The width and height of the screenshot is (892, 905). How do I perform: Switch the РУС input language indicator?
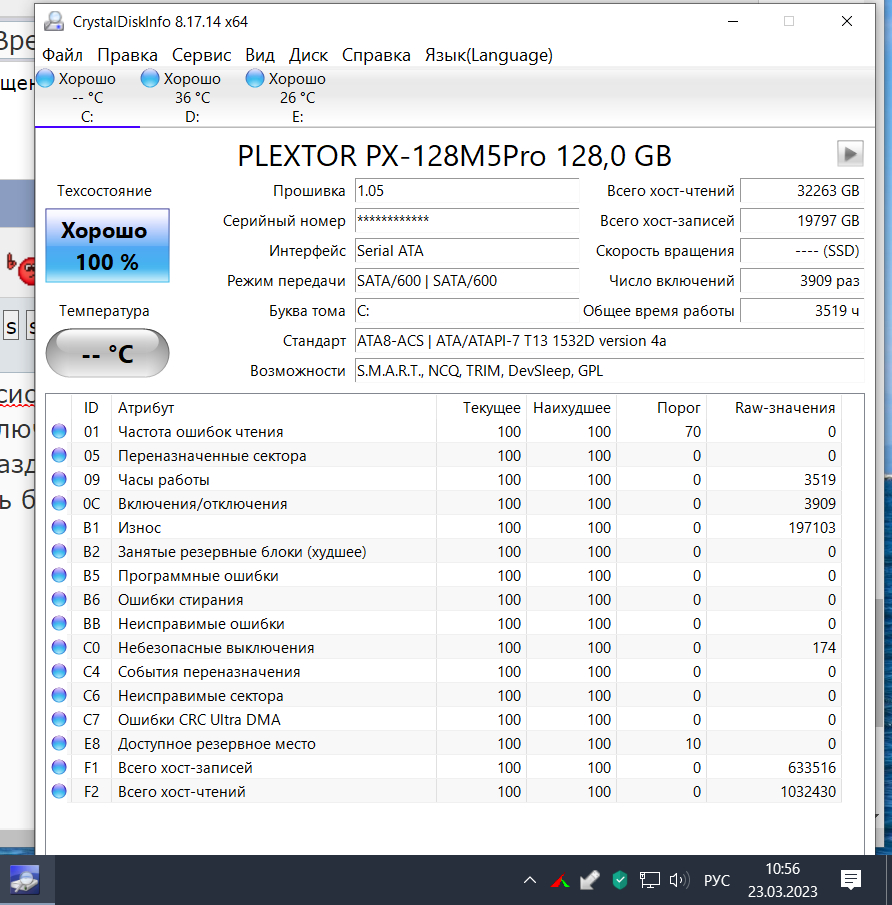[x=716, y=880]
